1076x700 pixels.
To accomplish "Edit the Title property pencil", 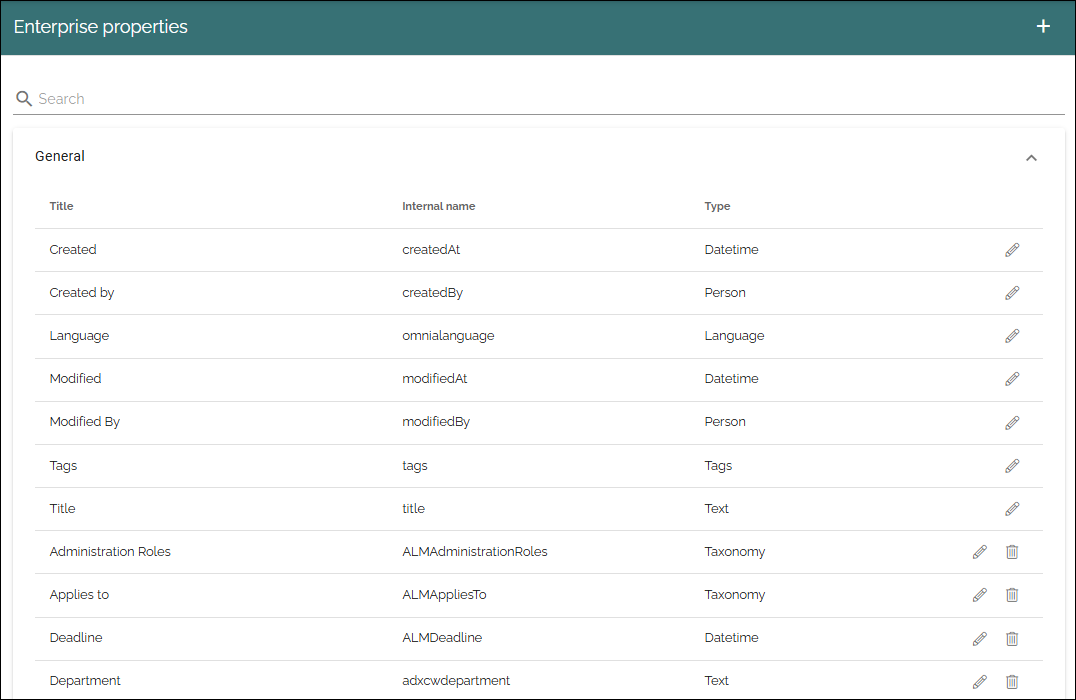I will coord(1012,509).
